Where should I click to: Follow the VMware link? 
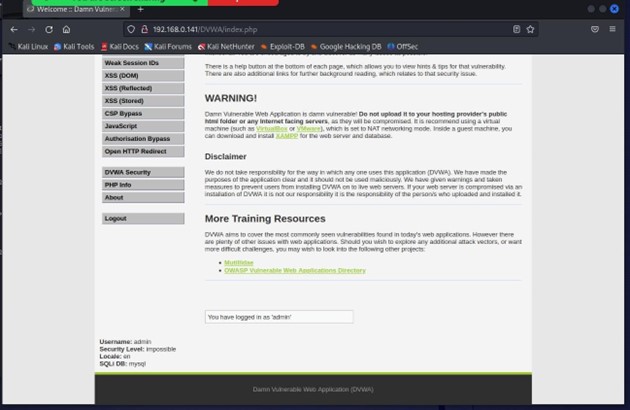309,129
